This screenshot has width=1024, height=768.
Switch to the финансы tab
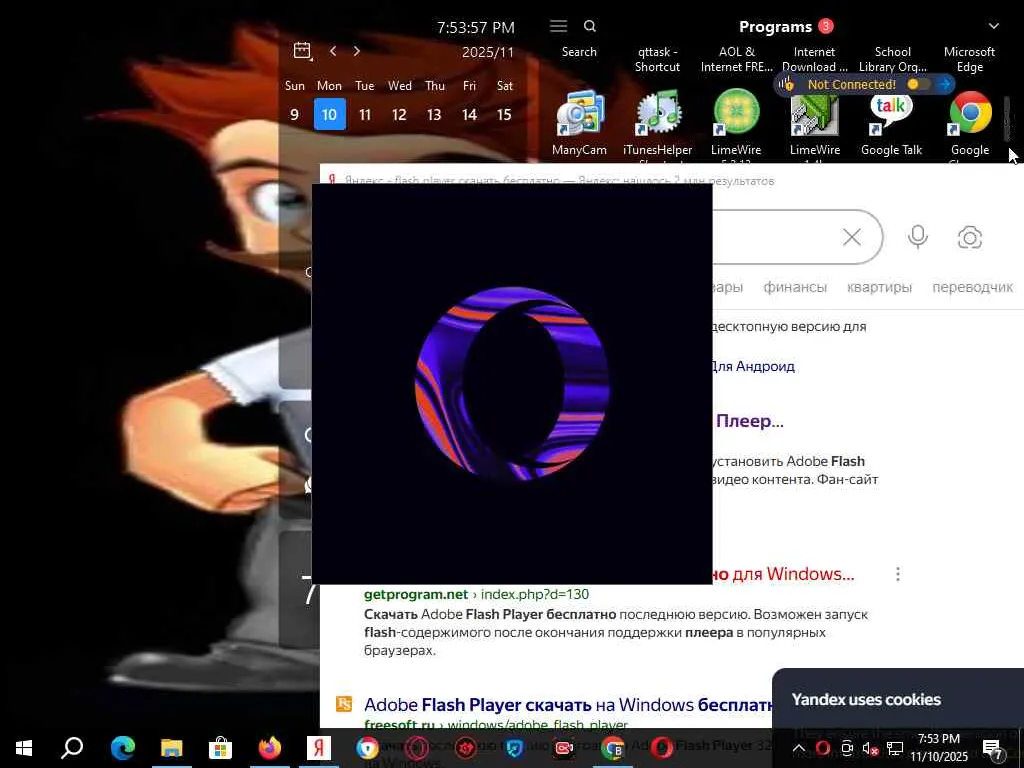tap(795, 287)
